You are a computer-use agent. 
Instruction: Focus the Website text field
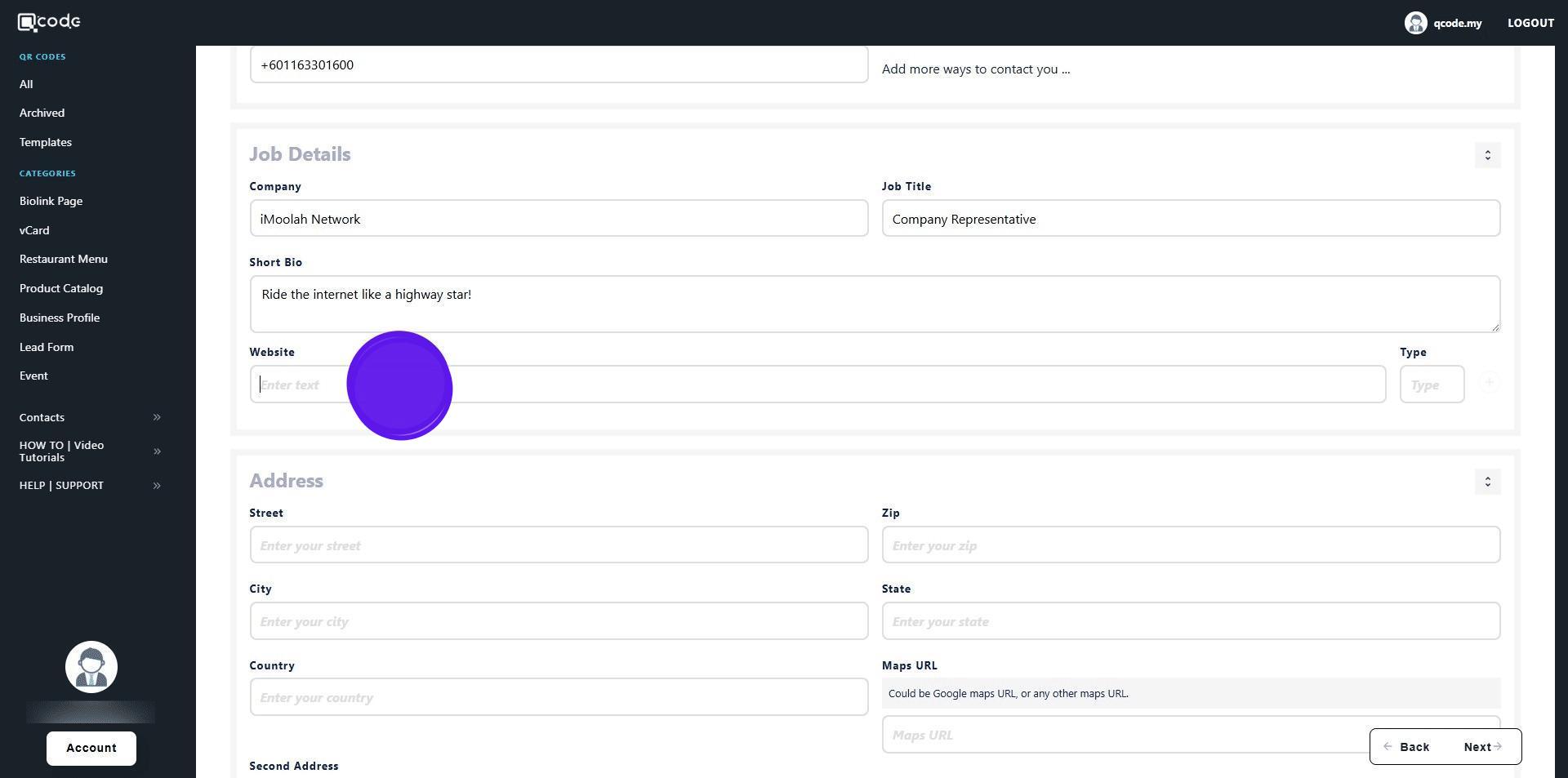pos(817,385)
